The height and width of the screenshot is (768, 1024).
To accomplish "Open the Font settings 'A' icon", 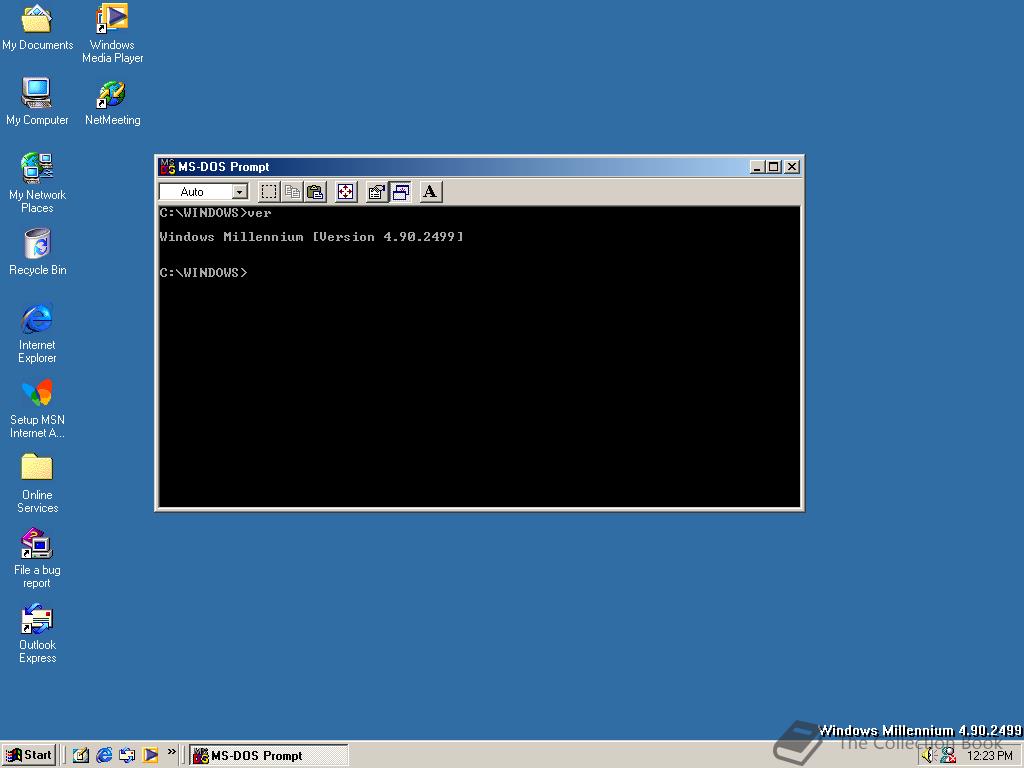I will (x=430, y=192).
